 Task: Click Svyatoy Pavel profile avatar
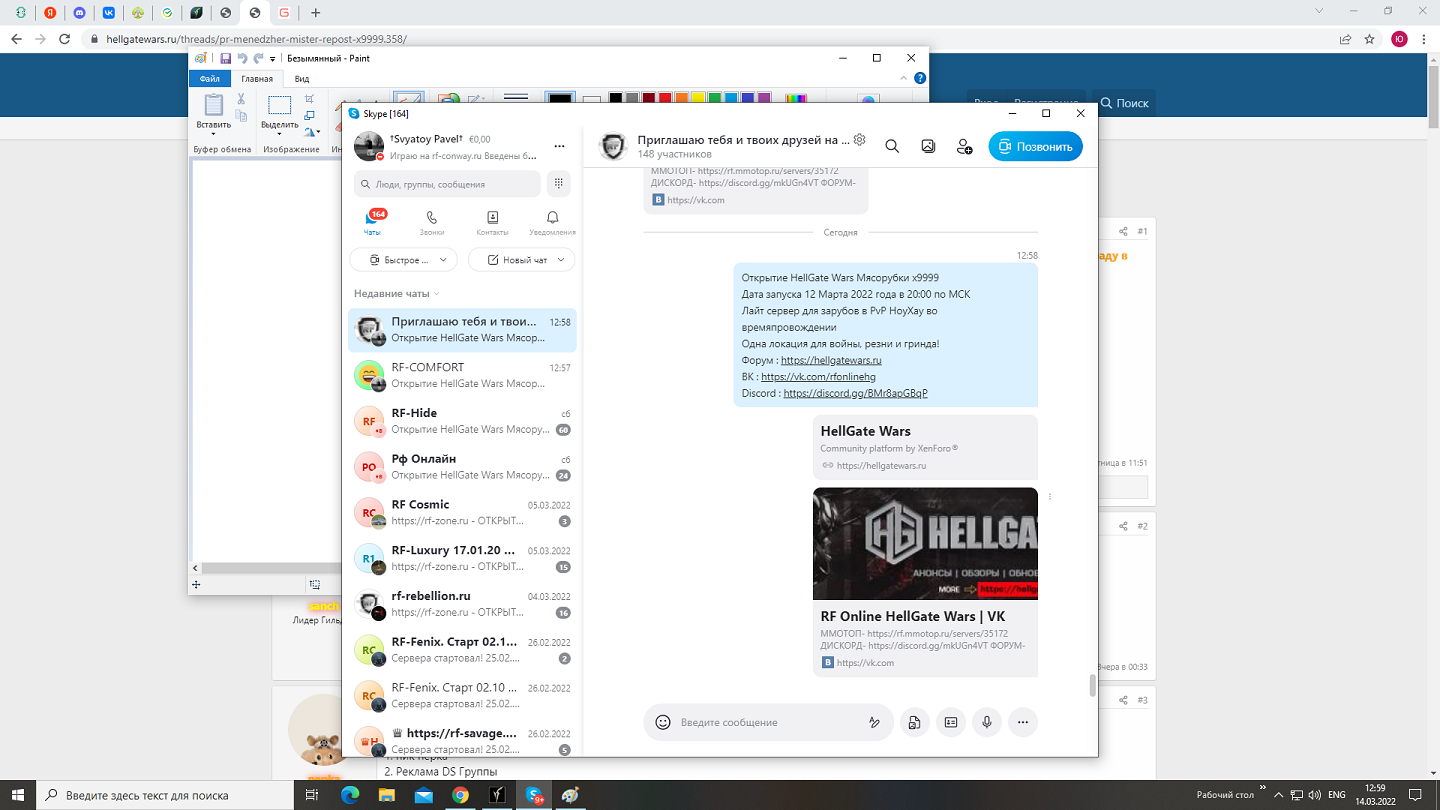coord(369,146)
